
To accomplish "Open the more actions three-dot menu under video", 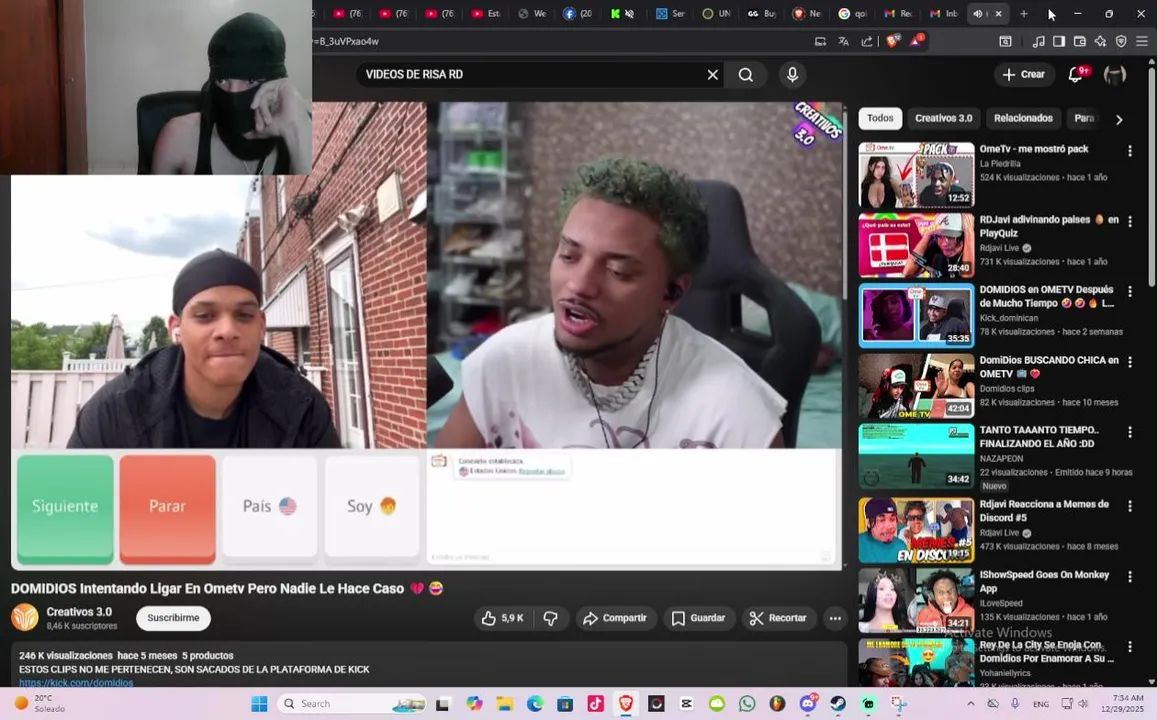I will tap(835, 618).
